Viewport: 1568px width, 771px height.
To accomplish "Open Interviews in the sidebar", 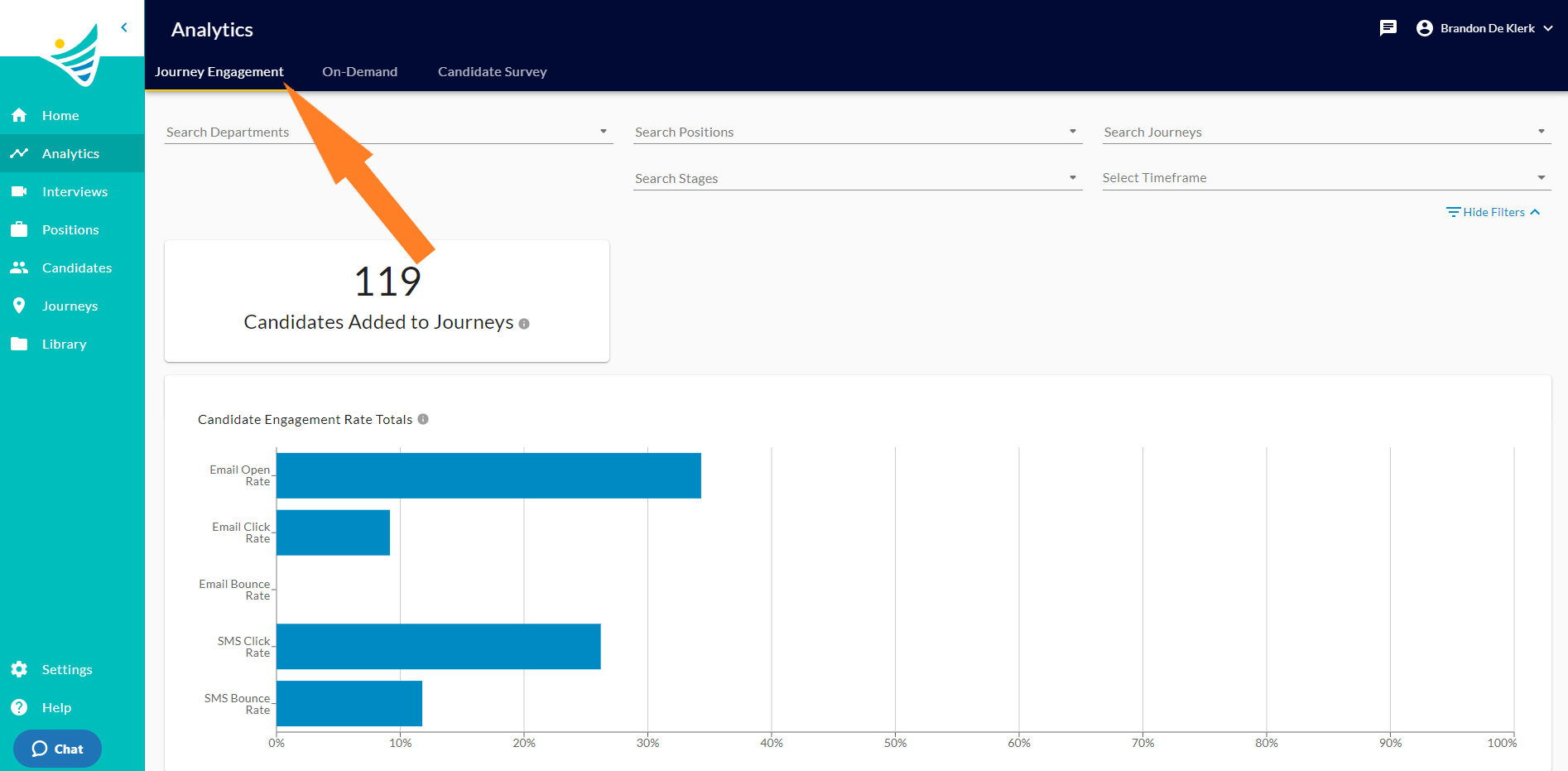I will [x=72, y=191].
